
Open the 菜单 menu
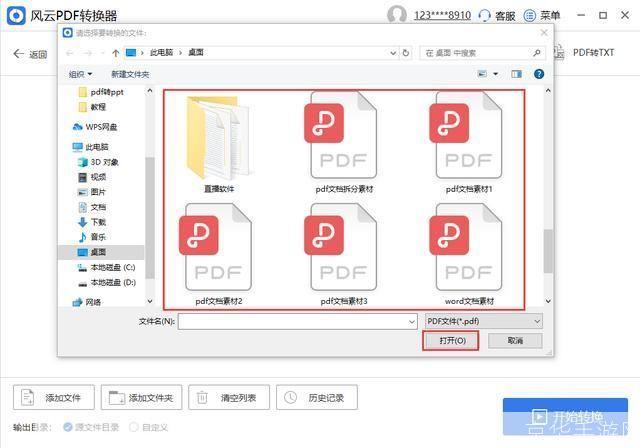(542, 16)
